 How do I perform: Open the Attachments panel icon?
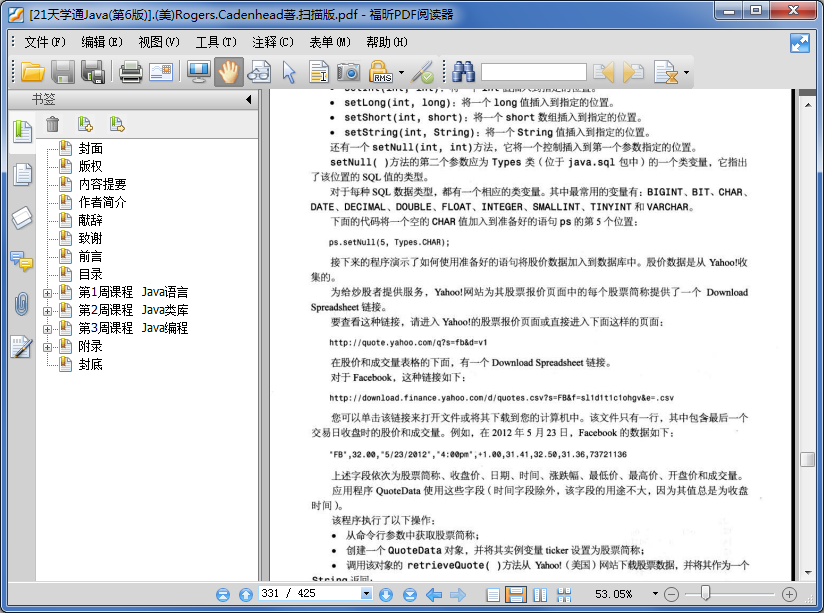[22, 302]
